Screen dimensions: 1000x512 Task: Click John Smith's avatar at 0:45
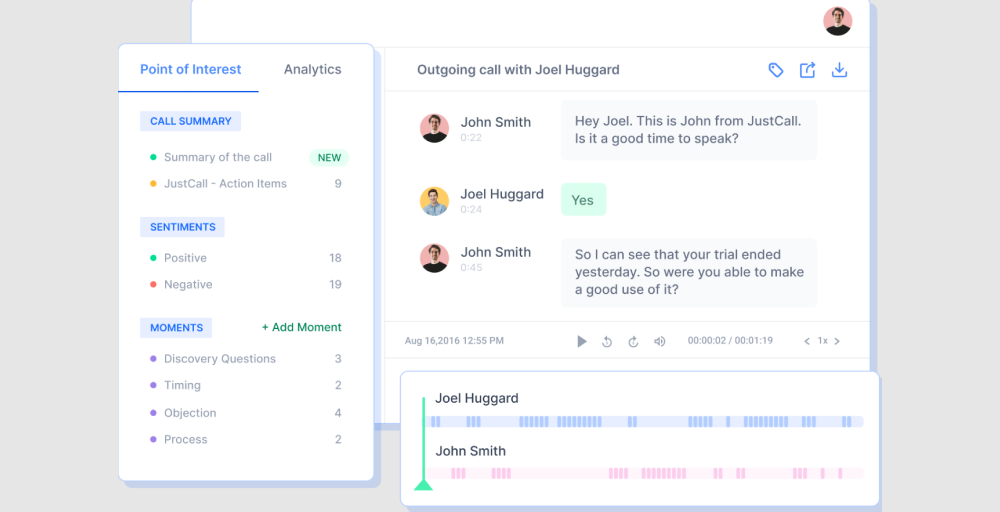tap(434, 258)
